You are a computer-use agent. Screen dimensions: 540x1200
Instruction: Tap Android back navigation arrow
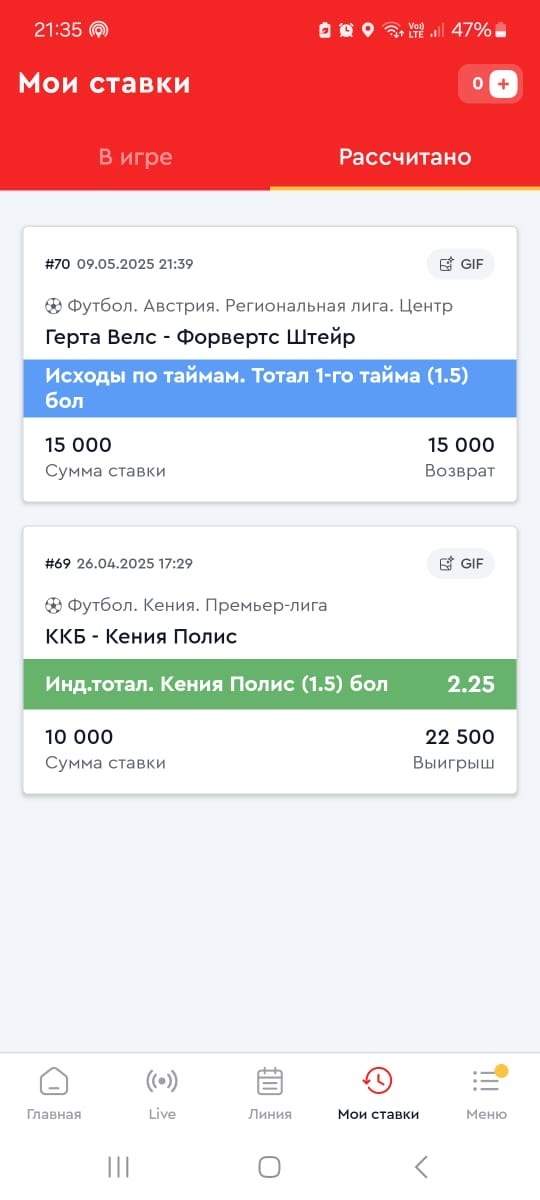421,1166
